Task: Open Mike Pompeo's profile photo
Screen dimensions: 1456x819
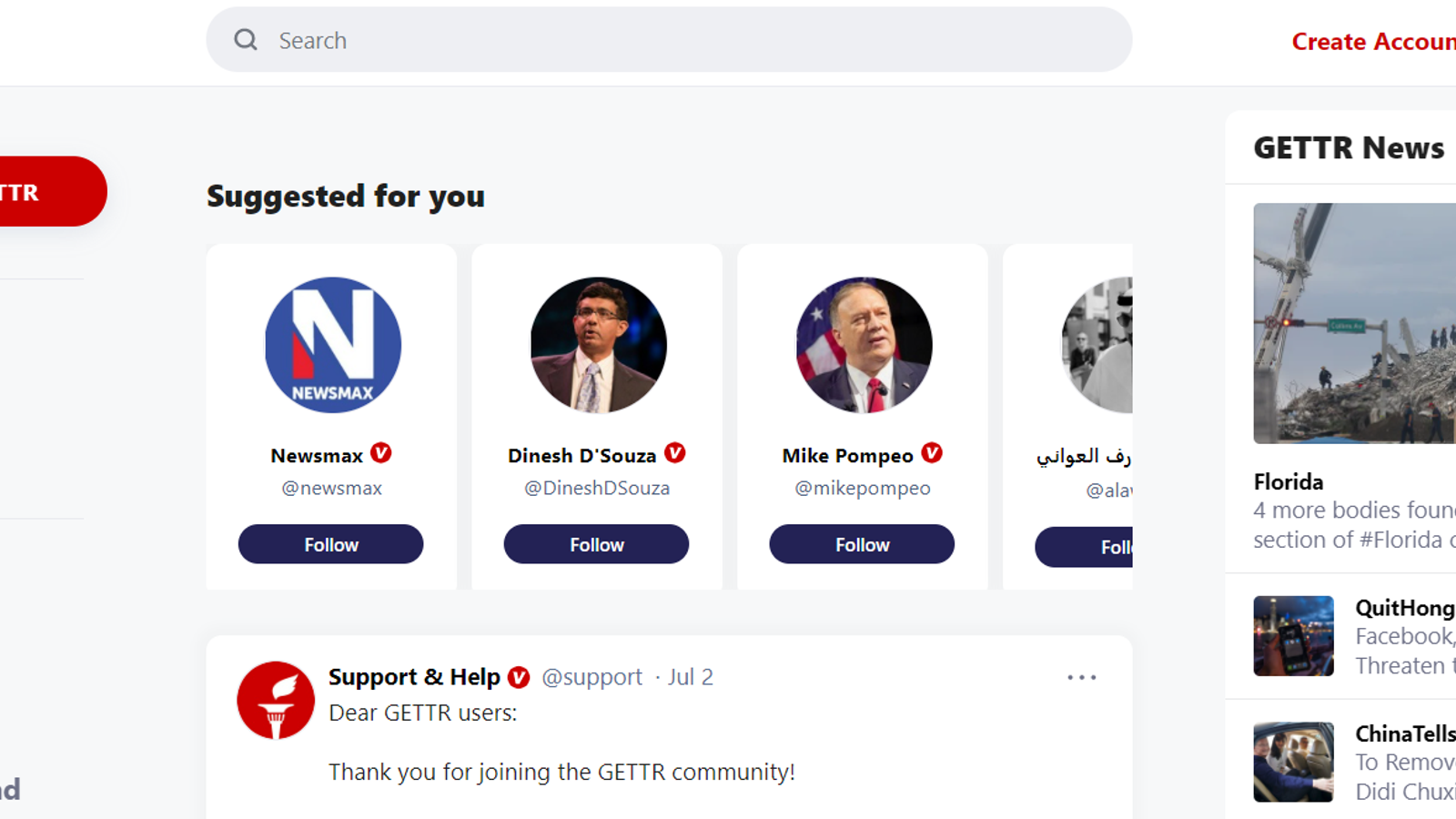Action: coord(864,345)
